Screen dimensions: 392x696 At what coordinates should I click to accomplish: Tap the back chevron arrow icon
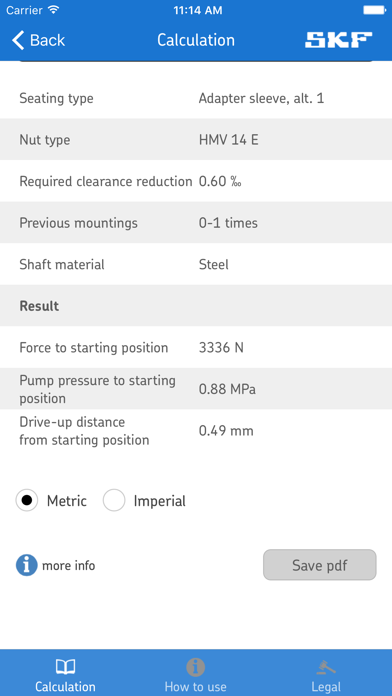[18, 40]
